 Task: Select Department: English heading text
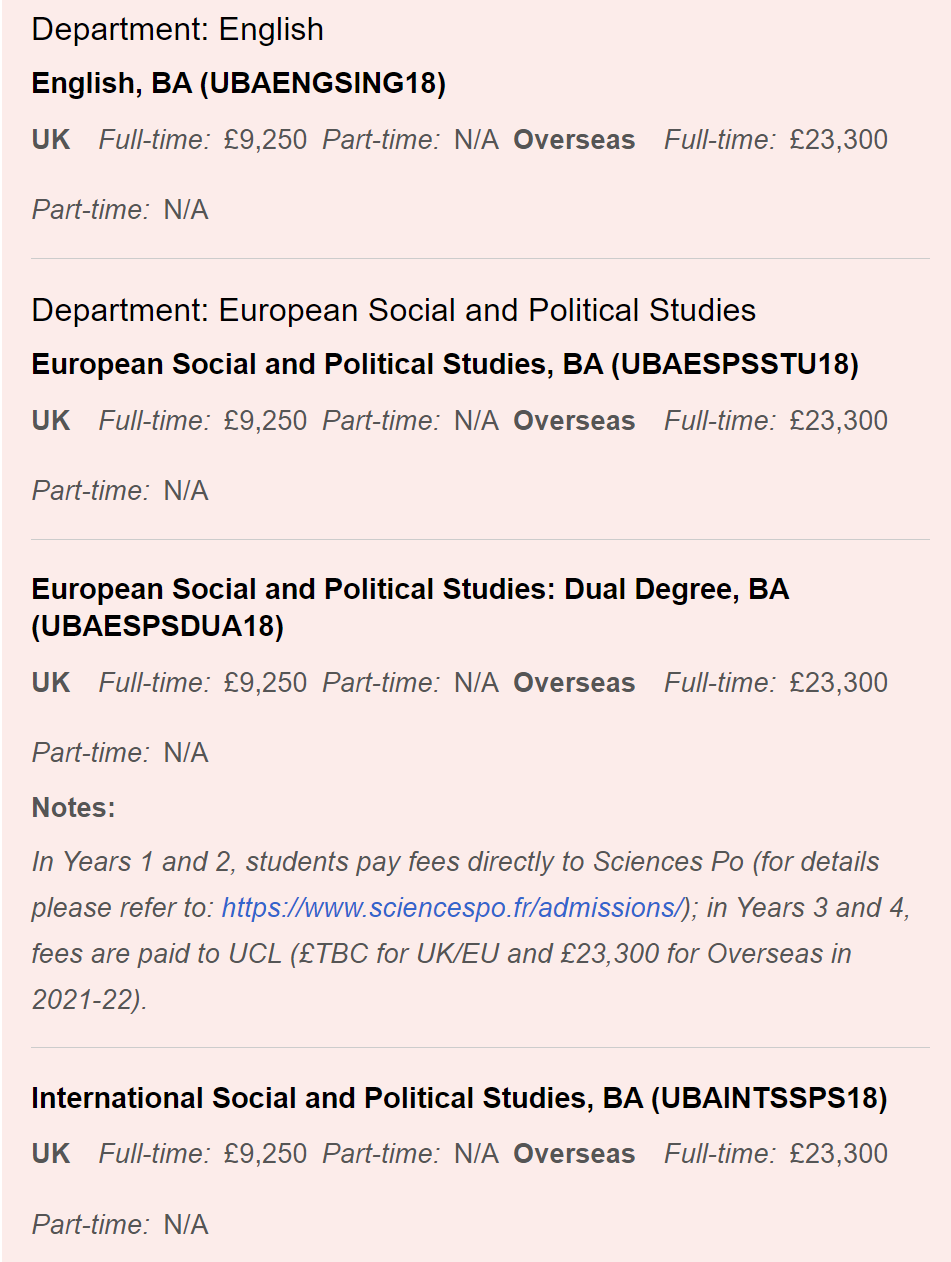tap(177, 30)
